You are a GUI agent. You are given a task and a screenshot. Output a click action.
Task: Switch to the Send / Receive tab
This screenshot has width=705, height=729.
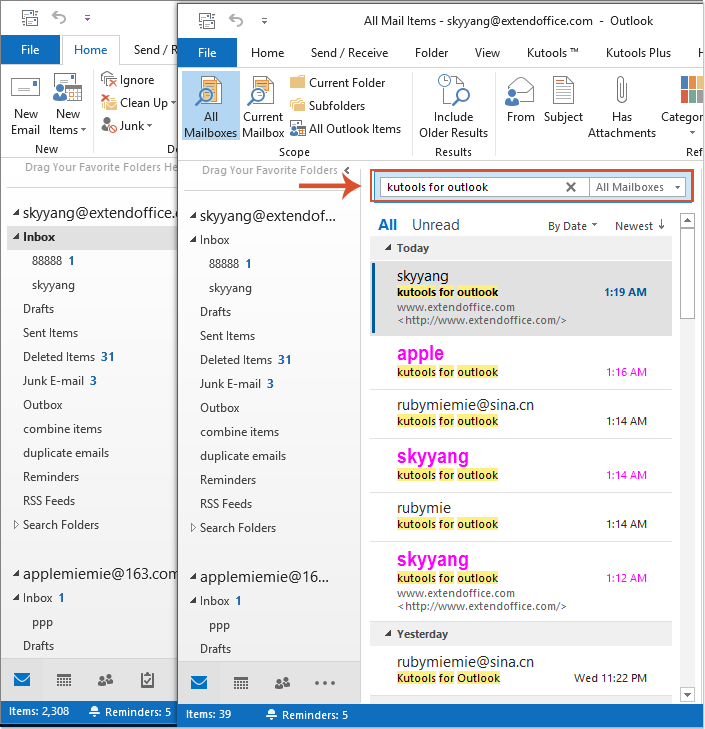tap(350, 53)
